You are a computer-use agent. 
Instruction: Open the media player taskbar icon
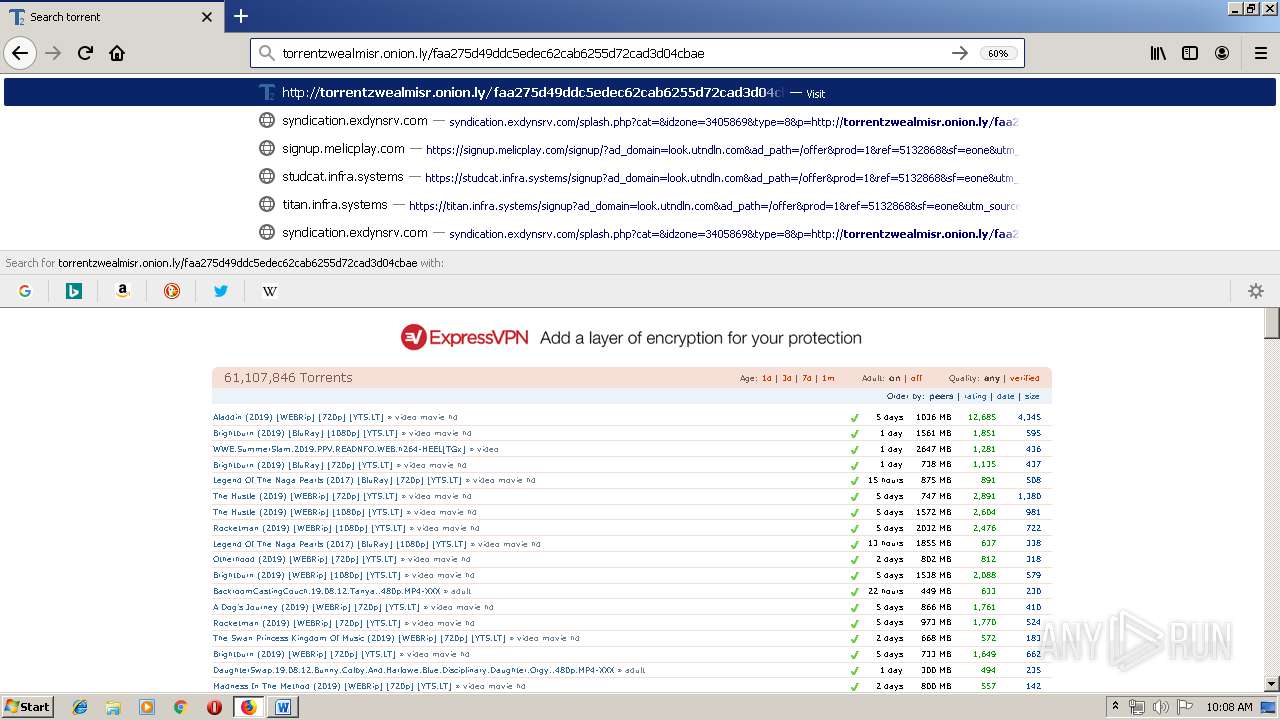coord(147,707)
